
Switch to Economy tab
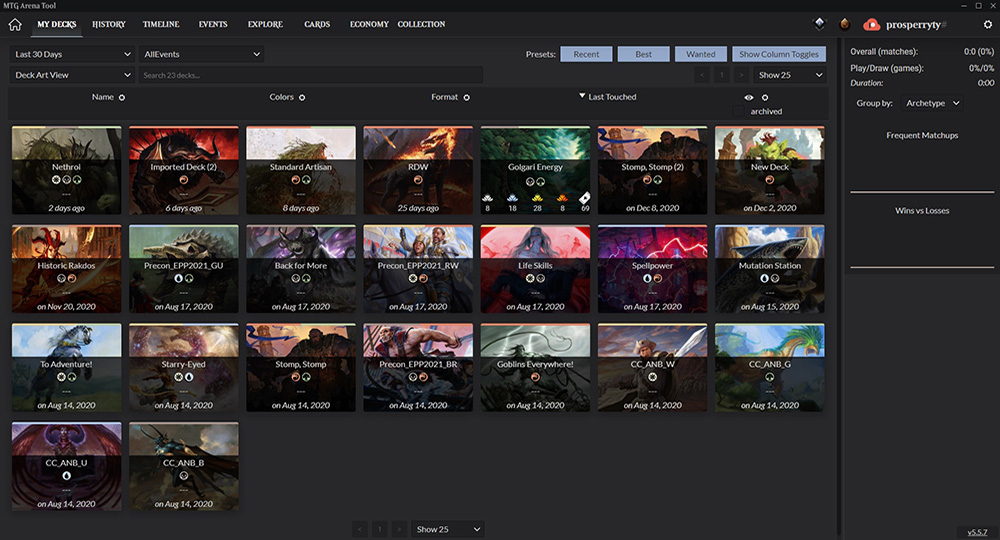(369, 24)
